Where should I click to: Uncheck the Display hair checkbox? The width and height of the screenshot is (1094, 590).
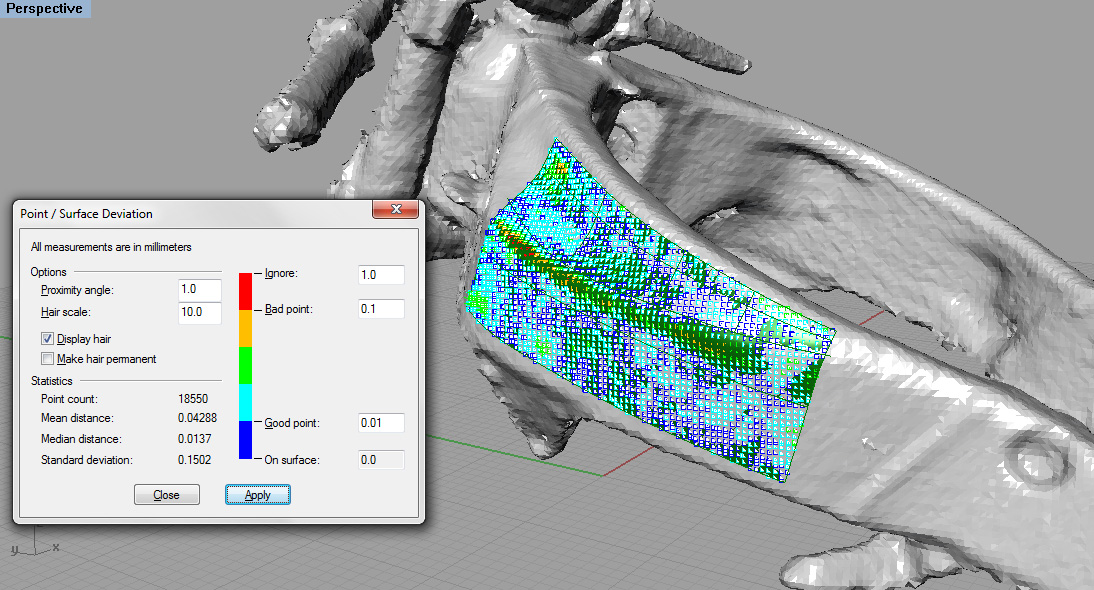[x=47, y=339]
